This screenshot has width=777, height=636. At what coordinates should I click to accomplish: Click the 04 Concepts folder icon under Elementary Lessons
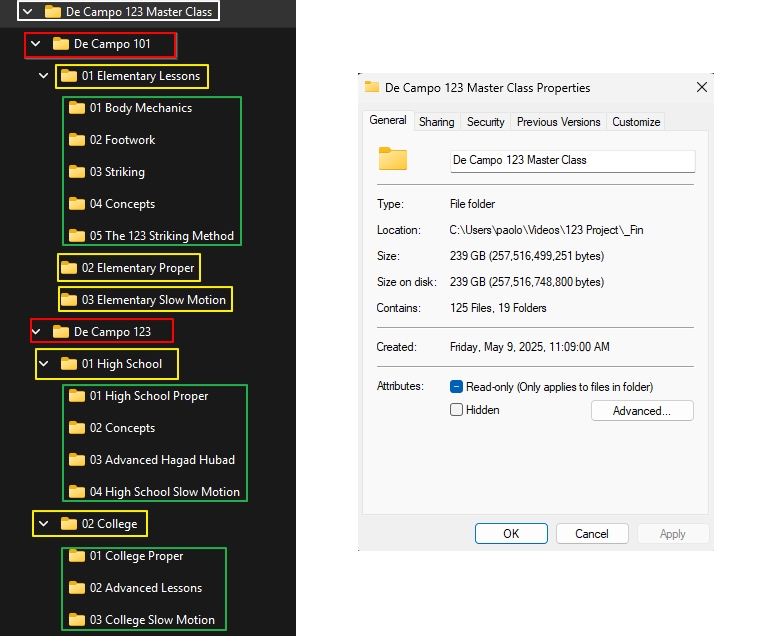click(76, 204)
